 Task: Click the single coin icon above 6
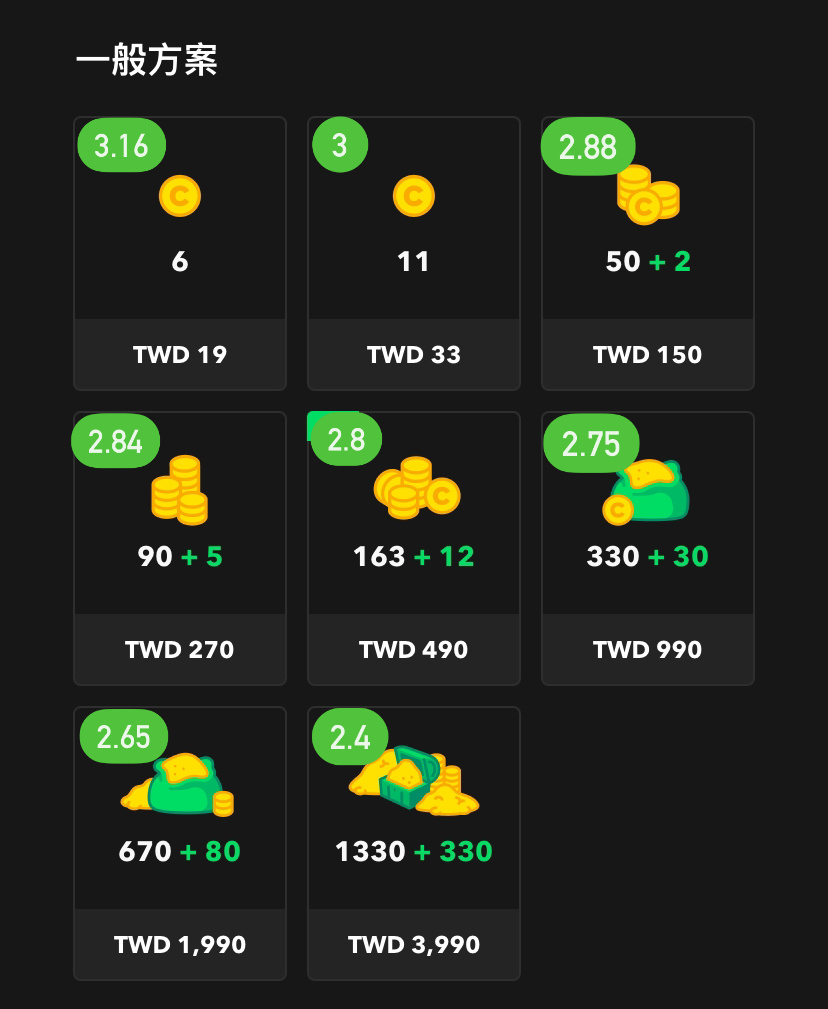coord(179,196)
